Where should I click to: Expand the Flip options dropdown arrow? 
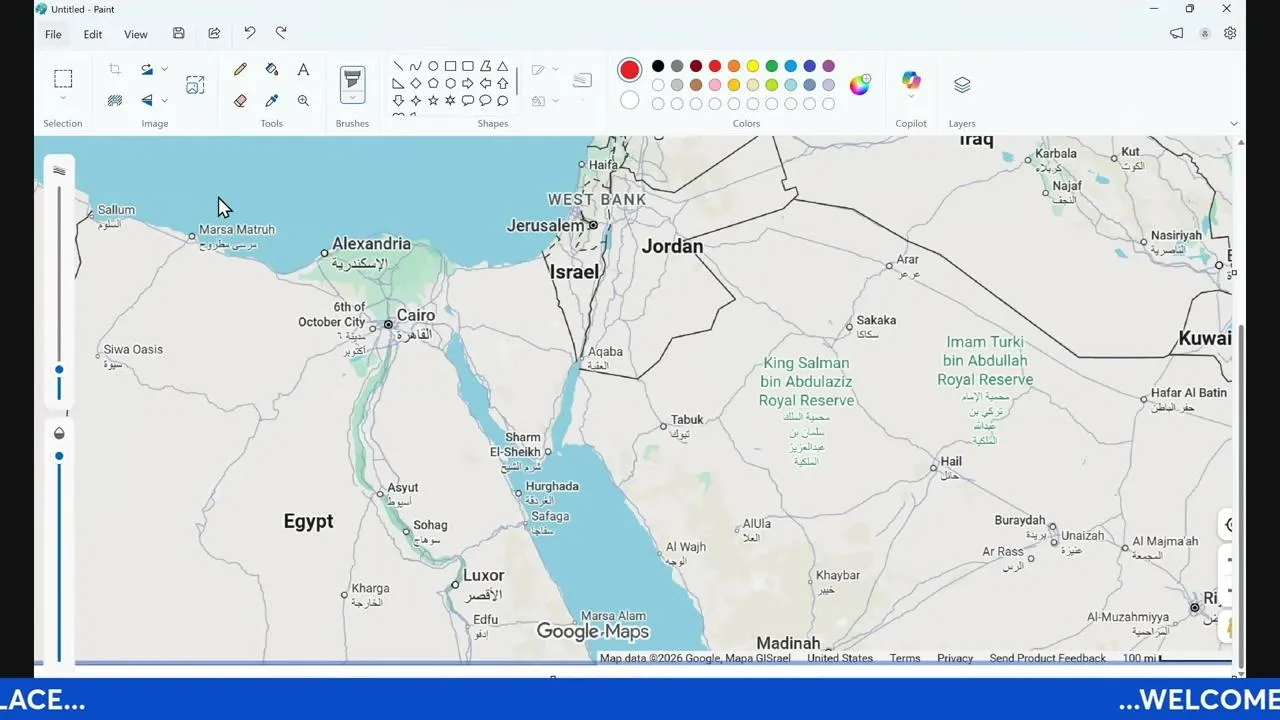pos(164,101)
